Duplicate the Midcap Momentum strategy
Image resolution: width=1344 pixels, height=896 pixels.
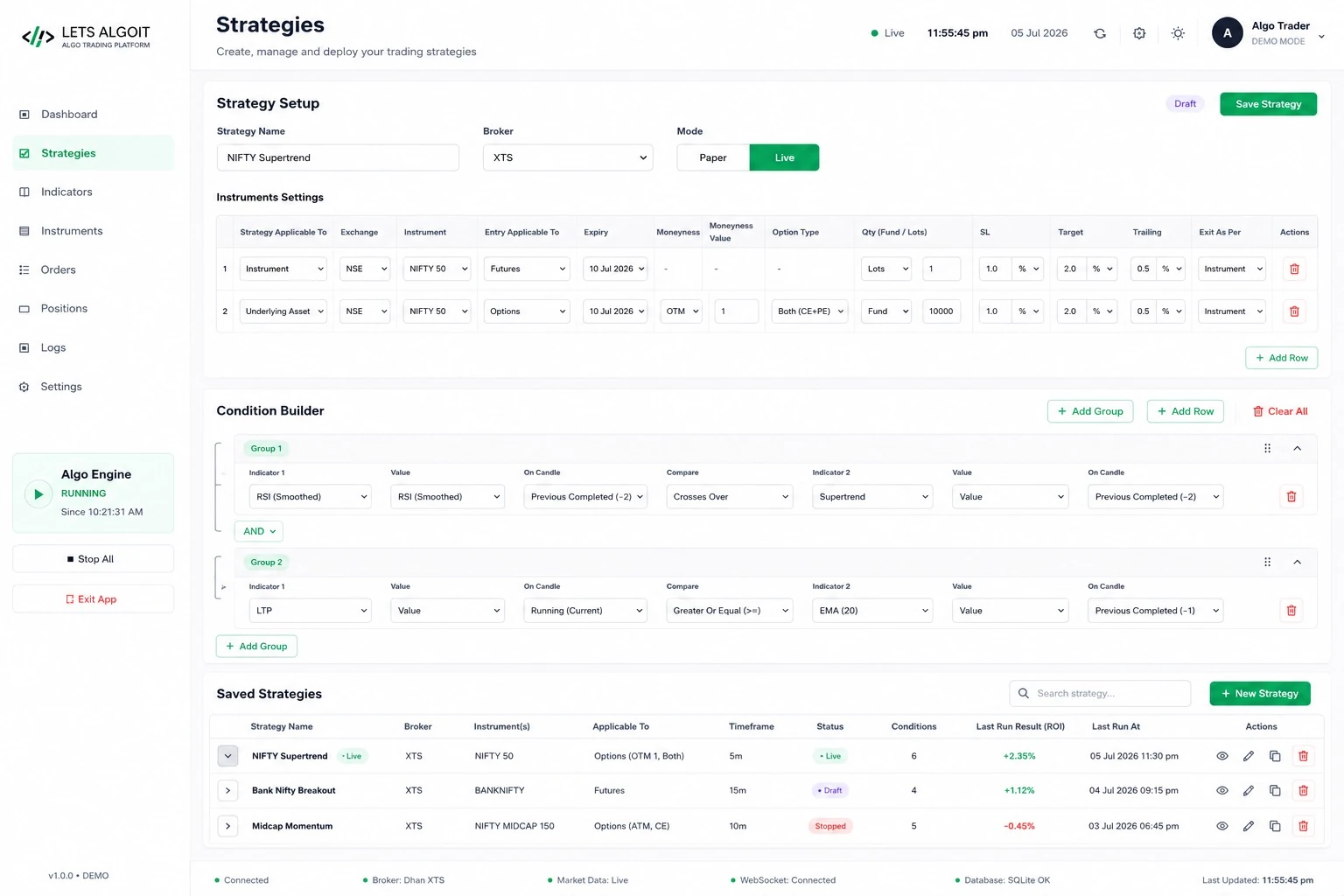pyautogui.click(x=1275, y=826)
